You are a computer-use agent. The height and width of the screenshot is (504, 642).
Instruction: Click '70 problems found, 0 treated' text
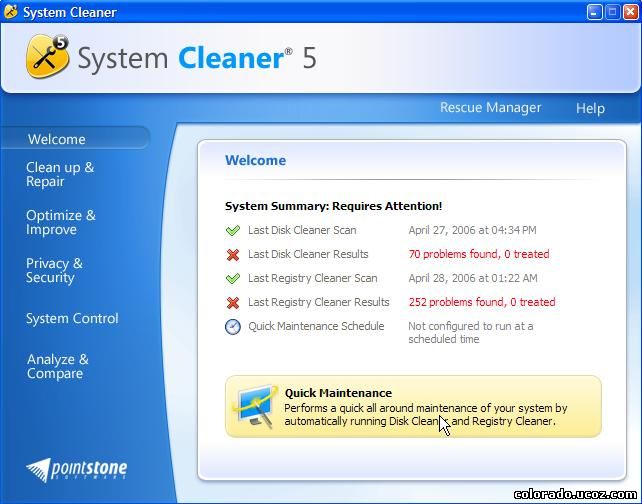(479, 254)
